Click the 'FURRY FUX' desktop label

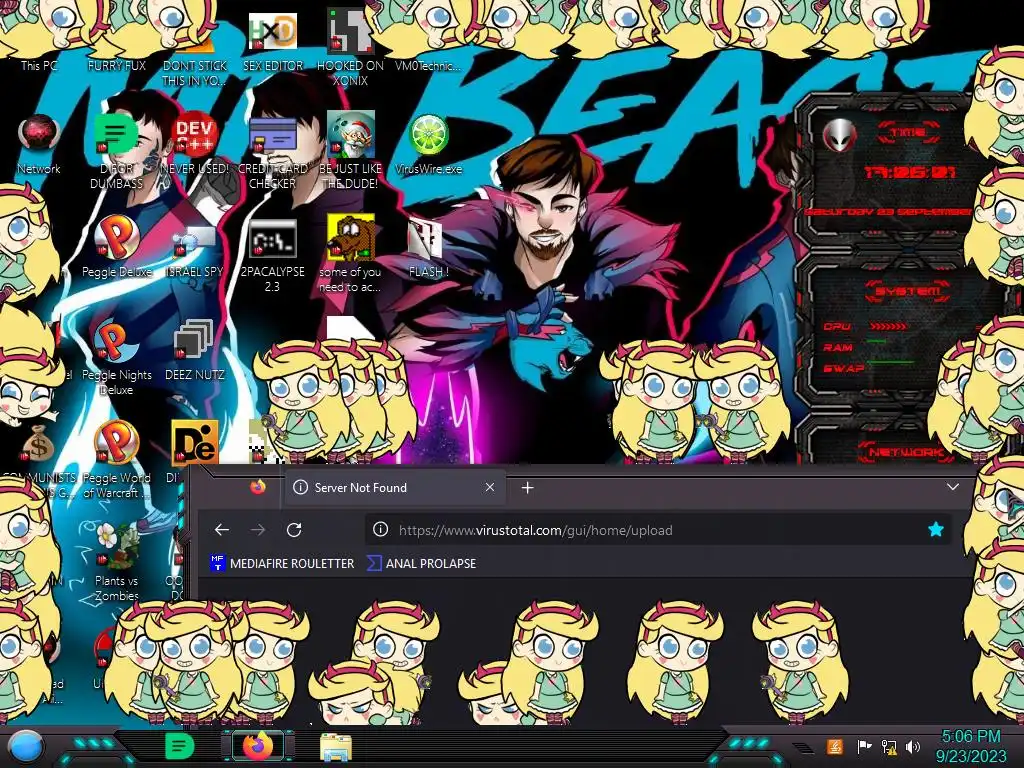point(116,65)
